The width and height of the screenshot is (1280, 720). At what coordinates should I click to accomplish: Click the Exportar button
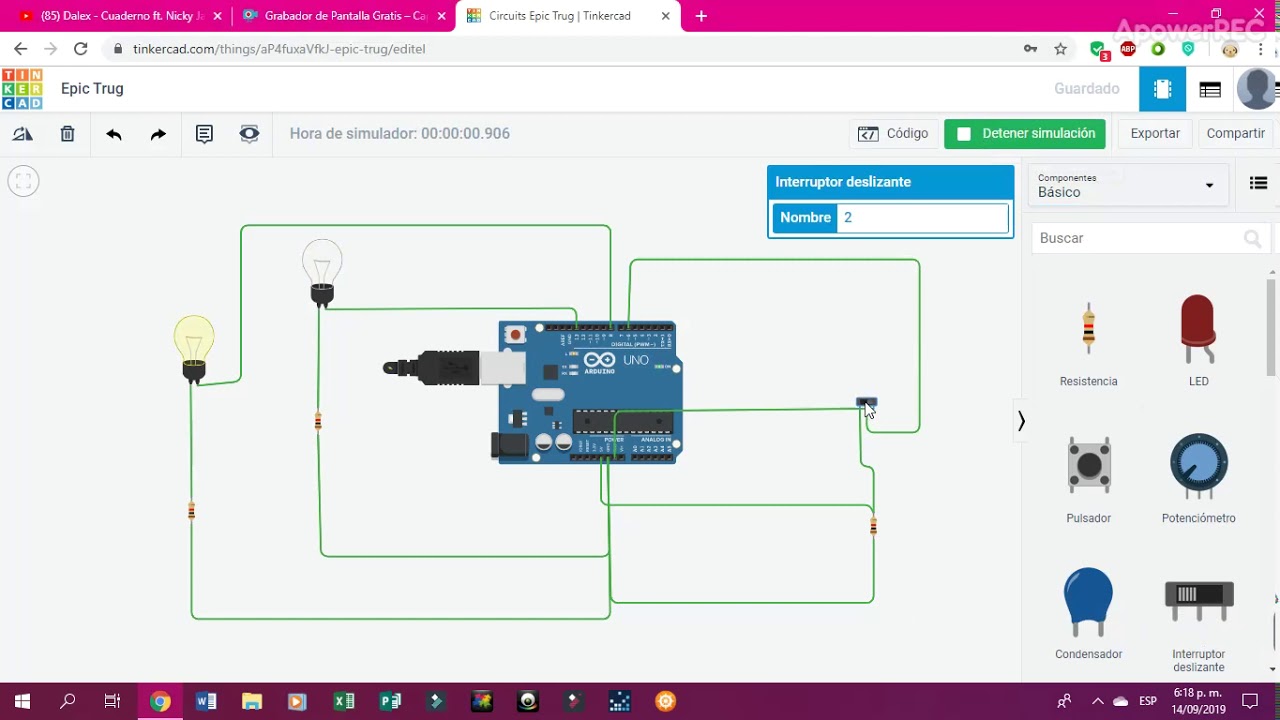1155,133
